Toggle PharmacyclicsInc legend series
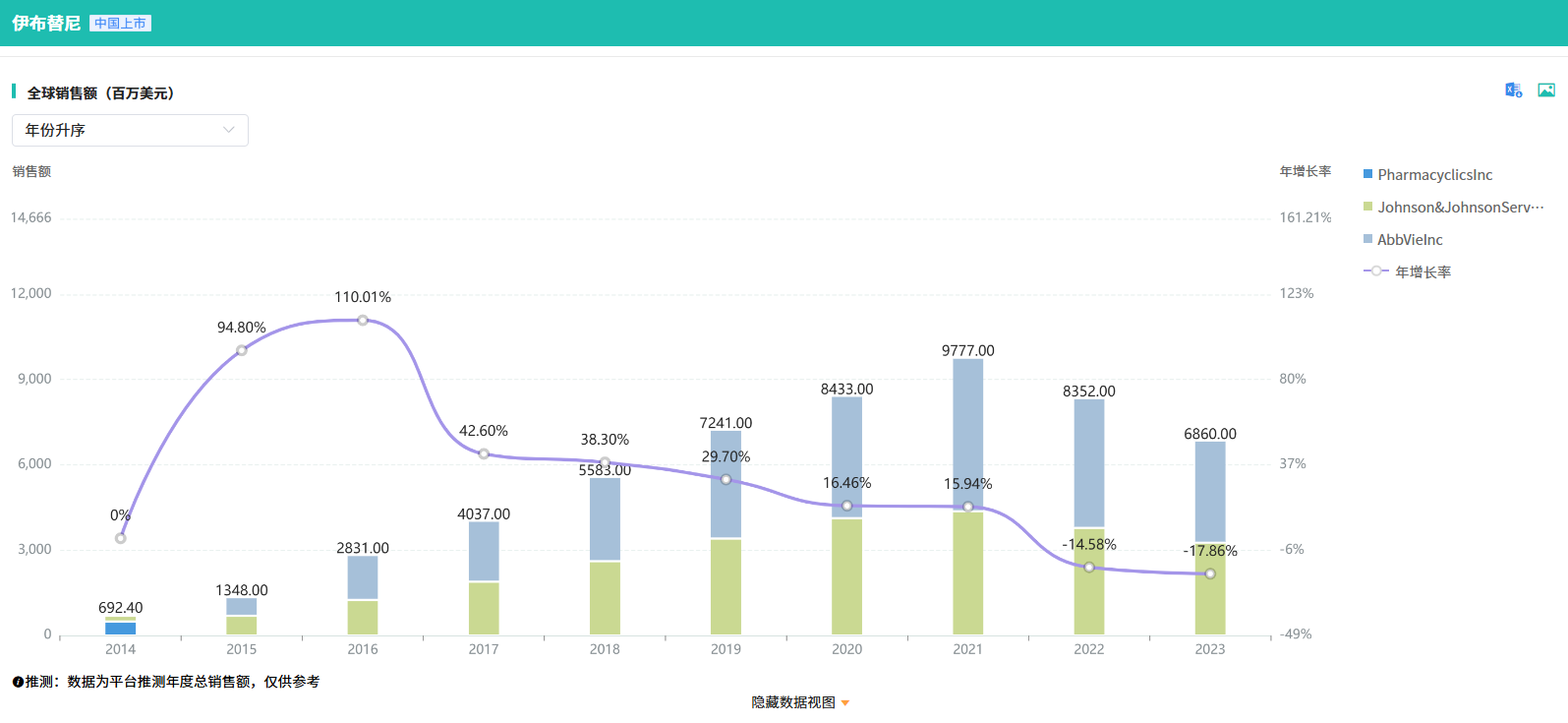The image size is (1568, 723). coord(1434,175)
